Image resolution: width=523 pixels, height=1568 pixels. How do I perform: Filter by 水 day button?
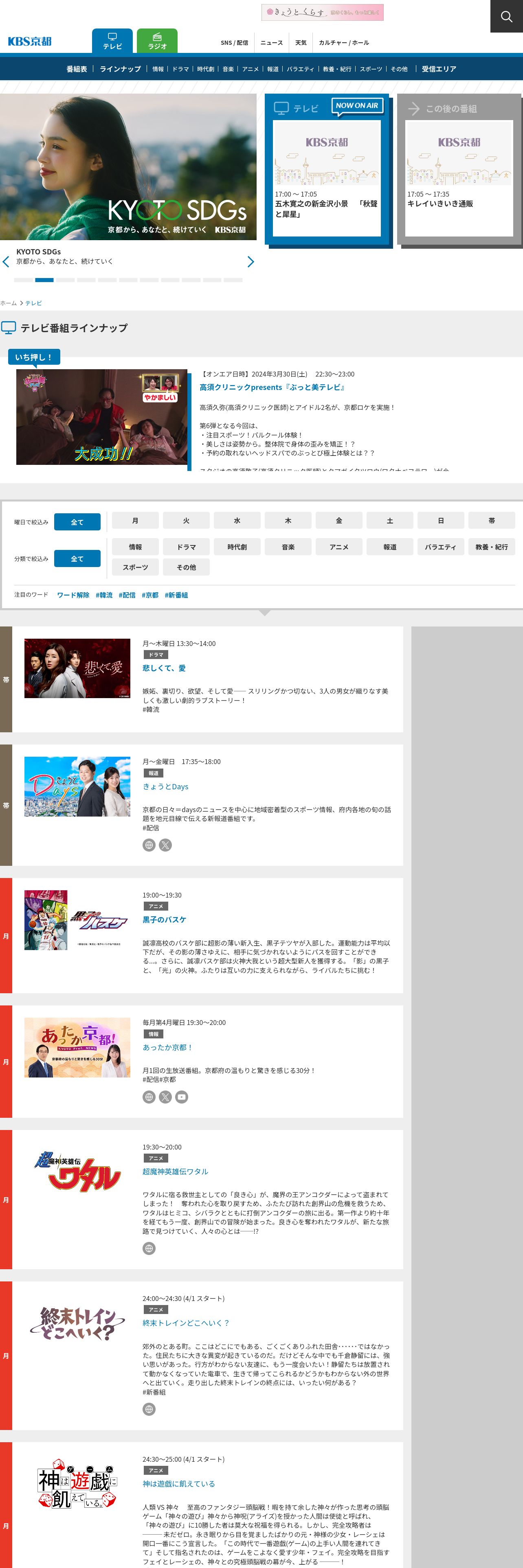(x=237, y=521)
